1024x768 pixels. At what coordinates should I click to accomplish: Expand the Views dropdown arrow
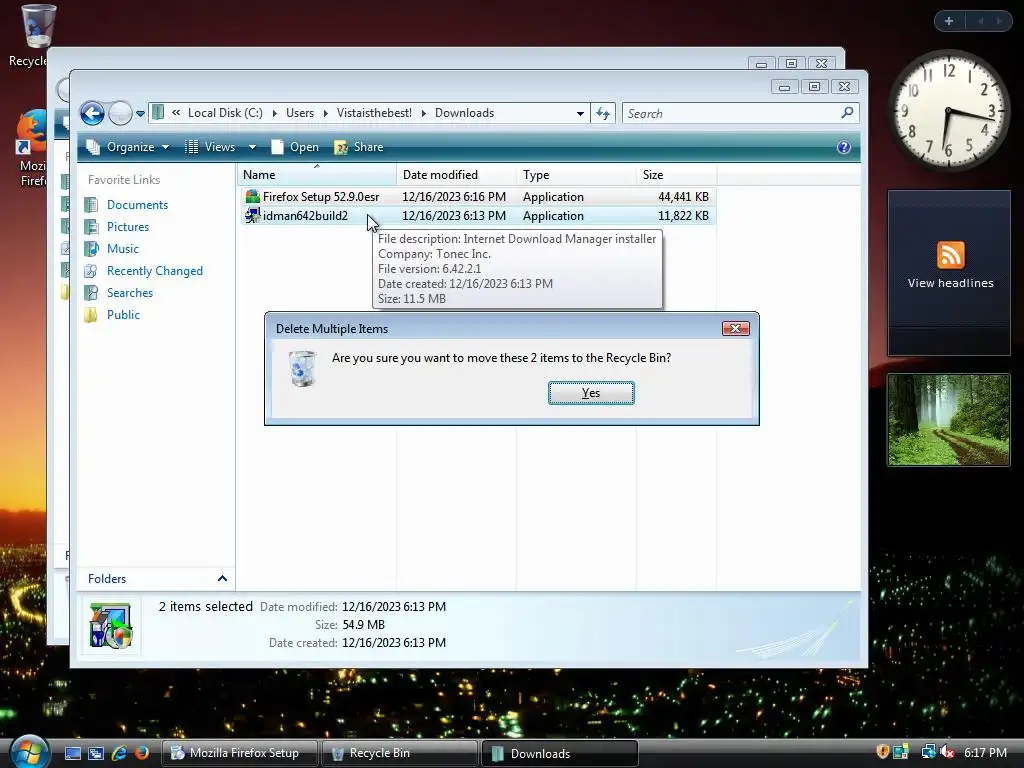click(252, 147)
